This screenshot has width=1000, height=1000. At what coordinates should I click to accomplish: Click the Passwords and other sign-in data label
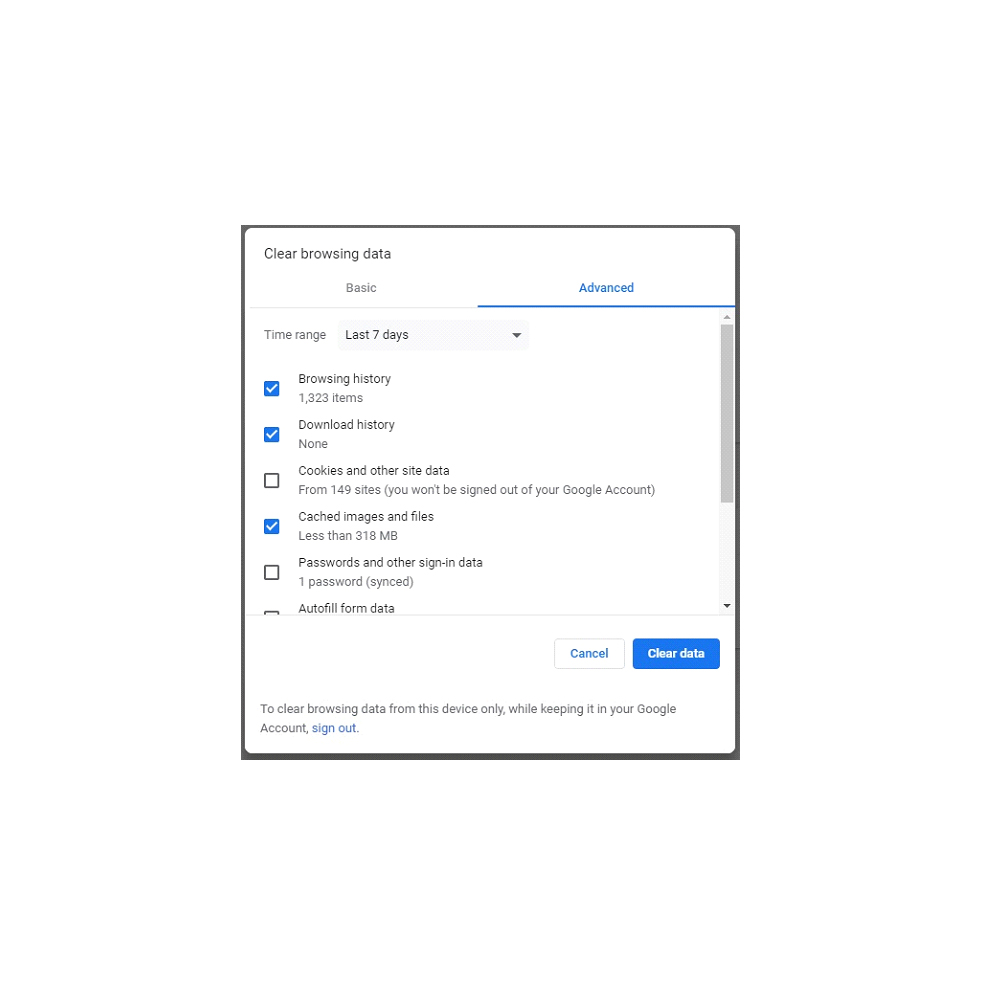pos(390,562)
